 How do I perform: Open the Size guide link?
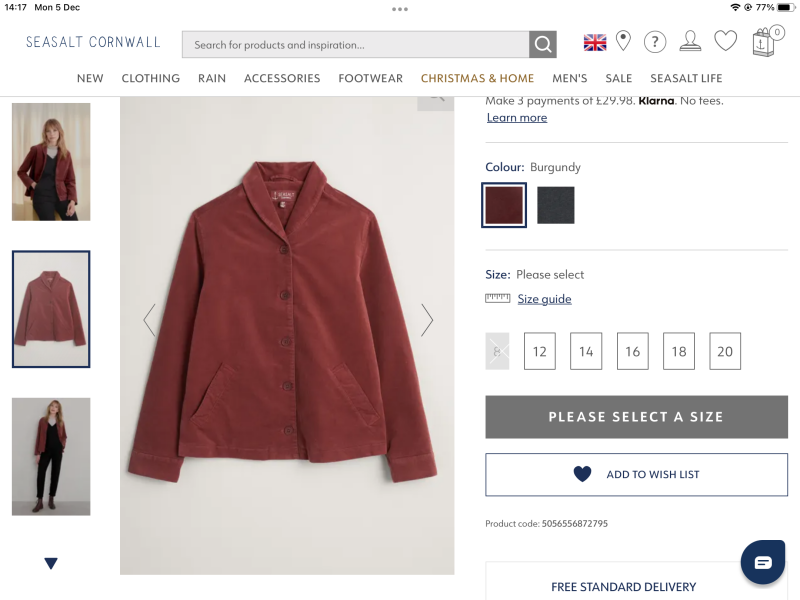tap(544, 299)
